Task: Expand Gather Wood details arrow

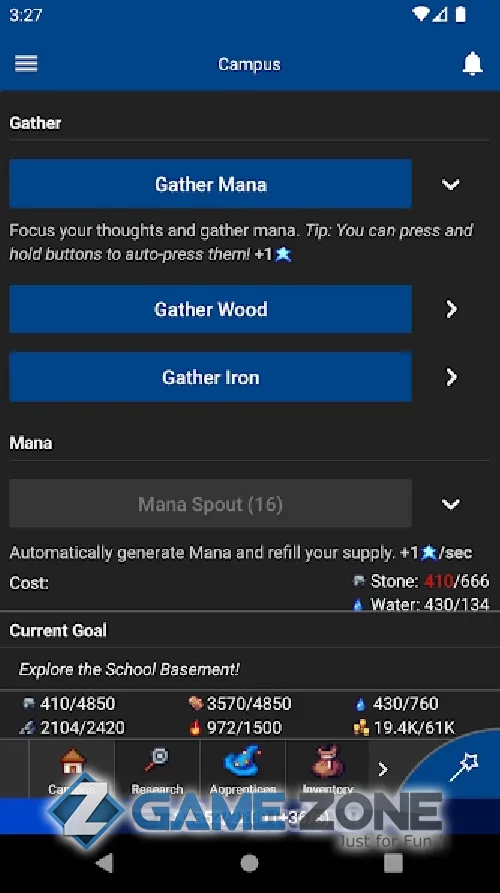Action: click(451, 309)
